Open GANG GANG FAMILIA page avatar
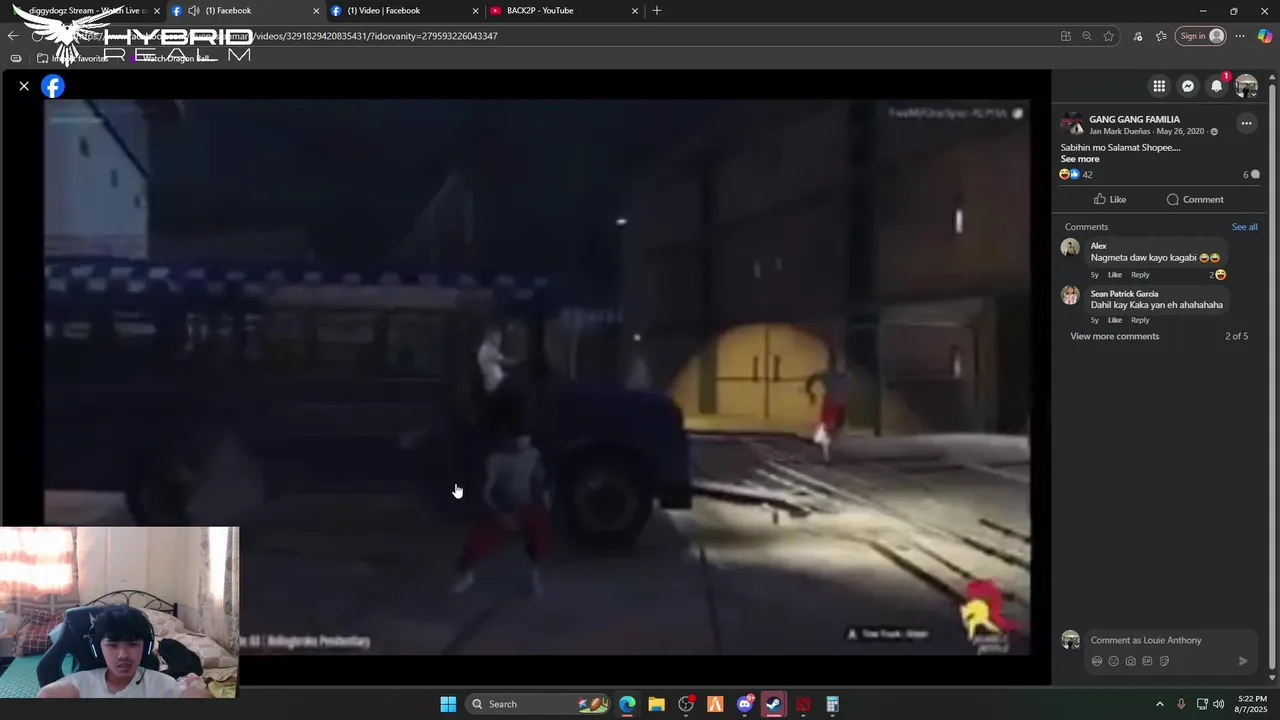Image resolution: width=1280 pixels, height=720 pixels. tap(1072, 124)
